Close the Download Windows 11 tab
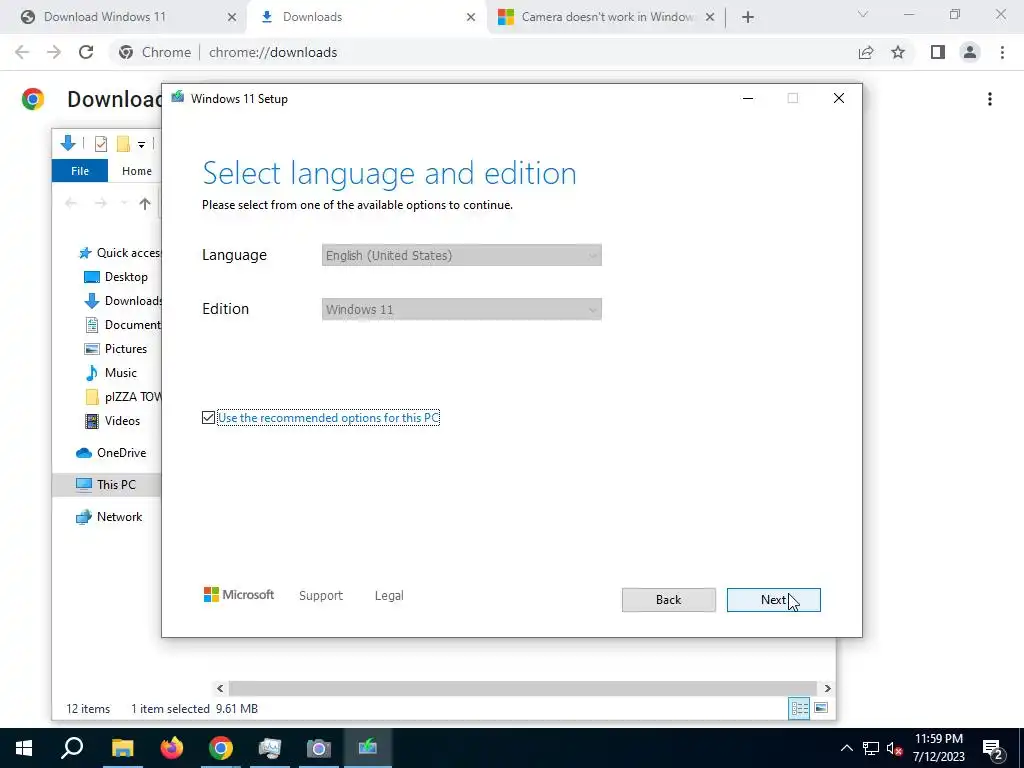Image resolution: width=1024 pixels, height=768 pixels. (x=231, y=17)
